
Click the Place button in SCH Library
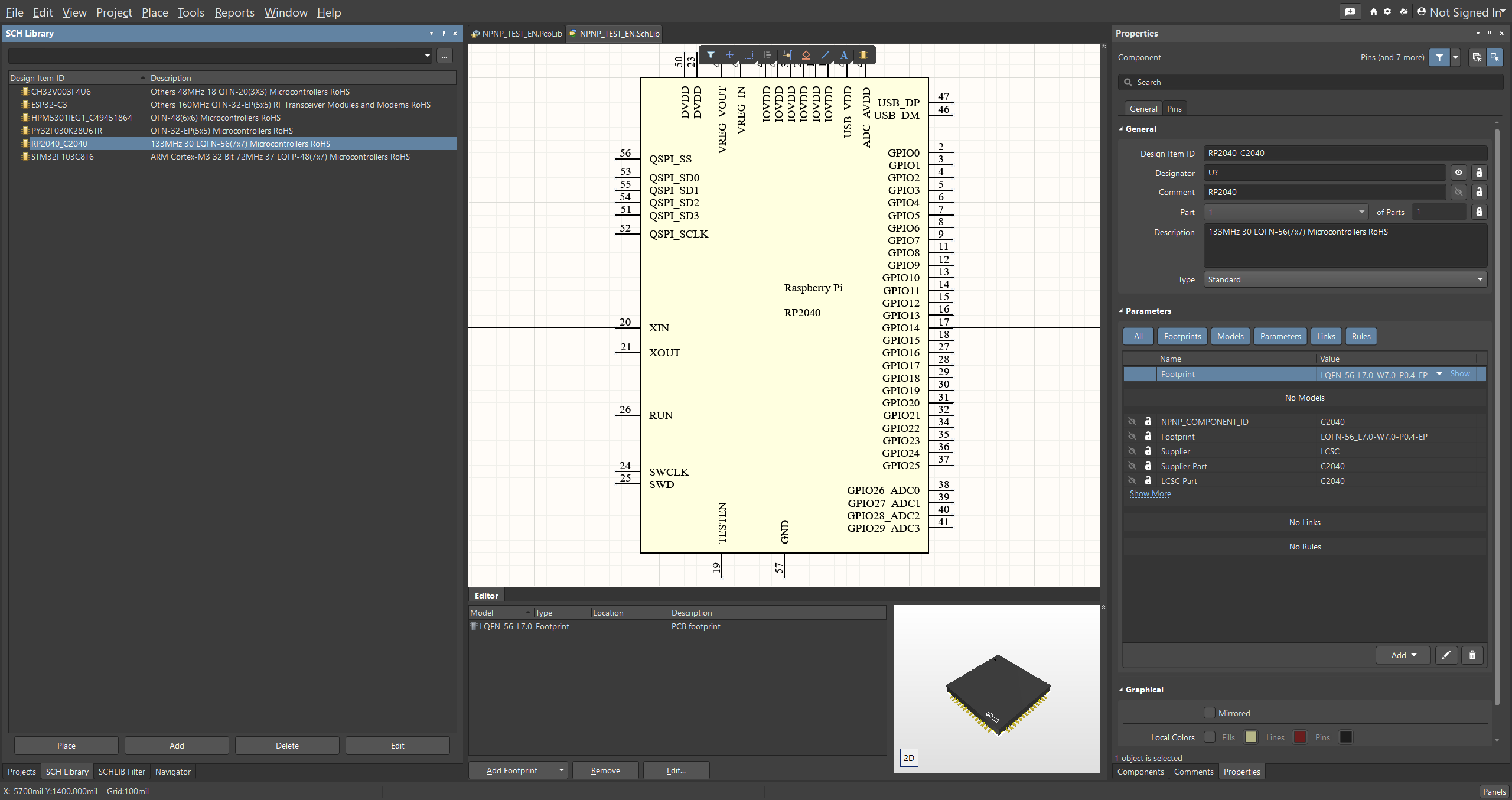tap(66, 746)
